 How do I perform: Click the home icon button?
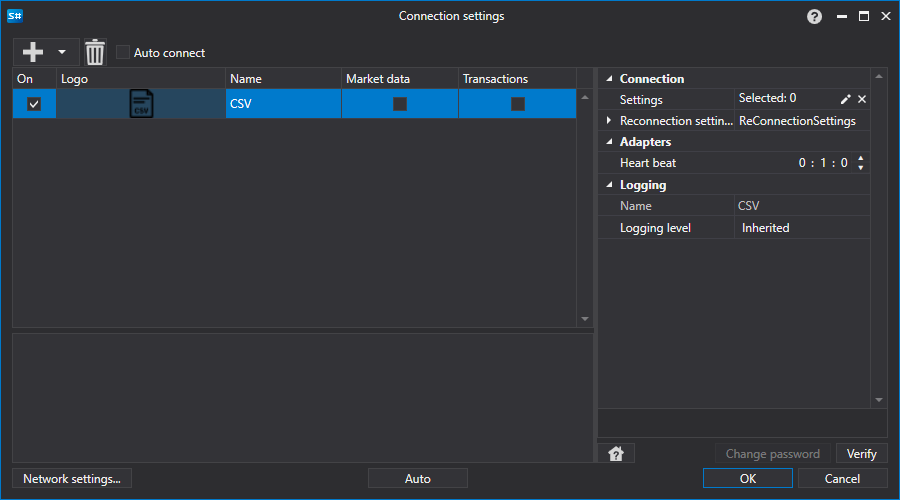coord(616,454)
